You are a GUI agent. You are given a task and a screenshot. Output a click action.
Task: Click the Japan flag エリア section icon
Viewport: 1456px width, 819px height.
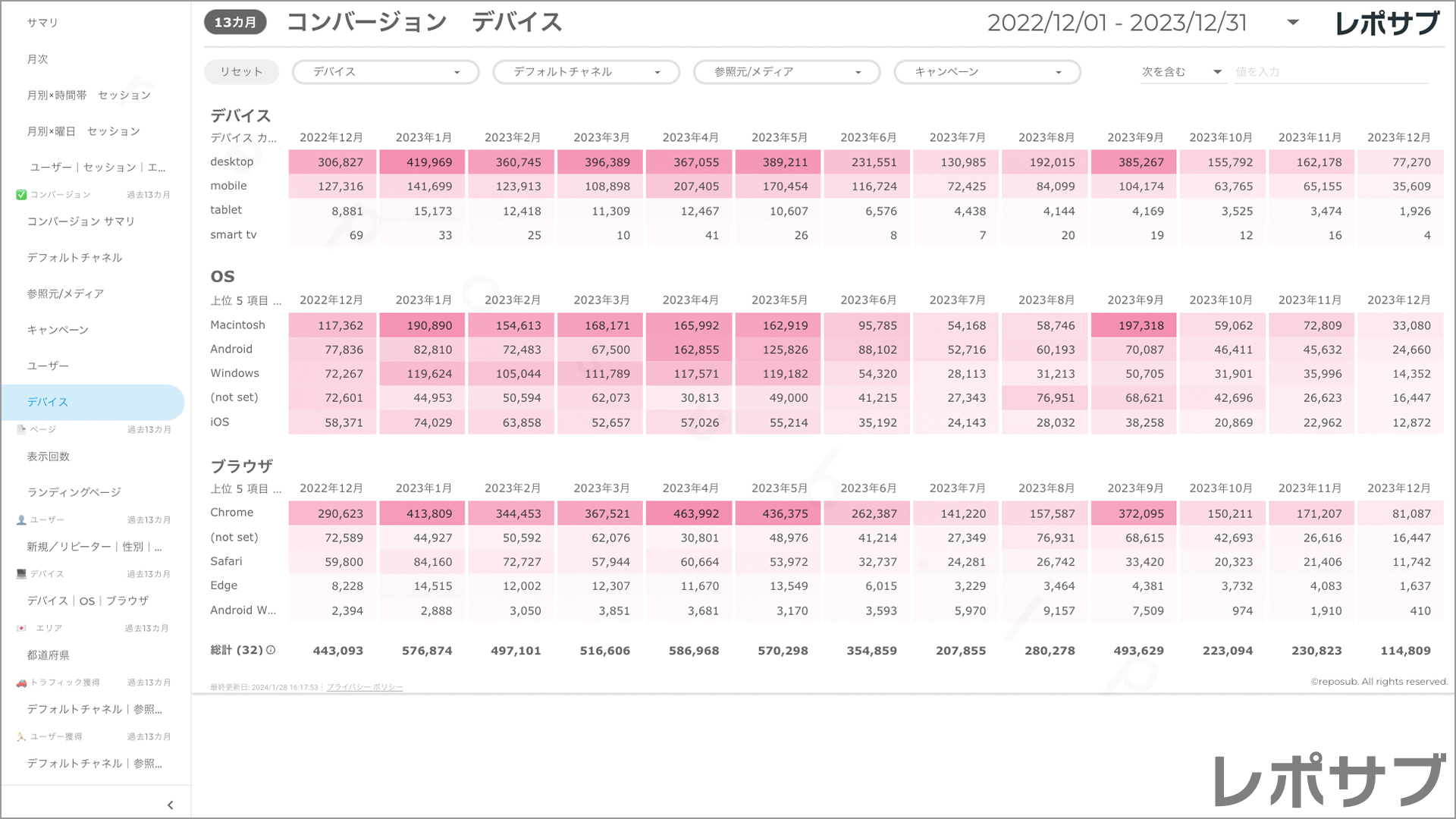pyautogui.click(x=21, y=629)
